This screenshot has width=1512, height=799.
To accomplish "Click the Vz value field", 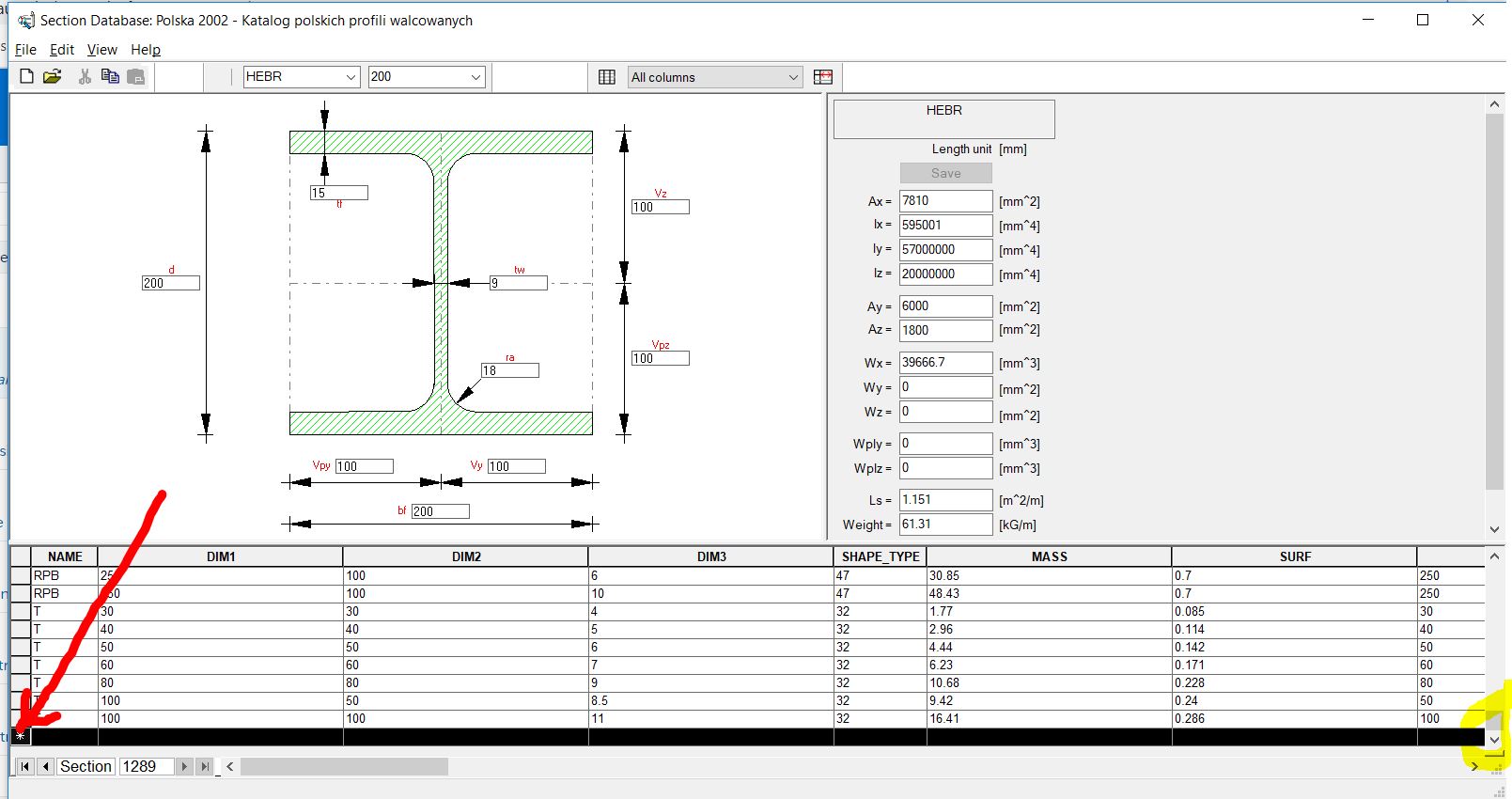I will pos(660,207).
